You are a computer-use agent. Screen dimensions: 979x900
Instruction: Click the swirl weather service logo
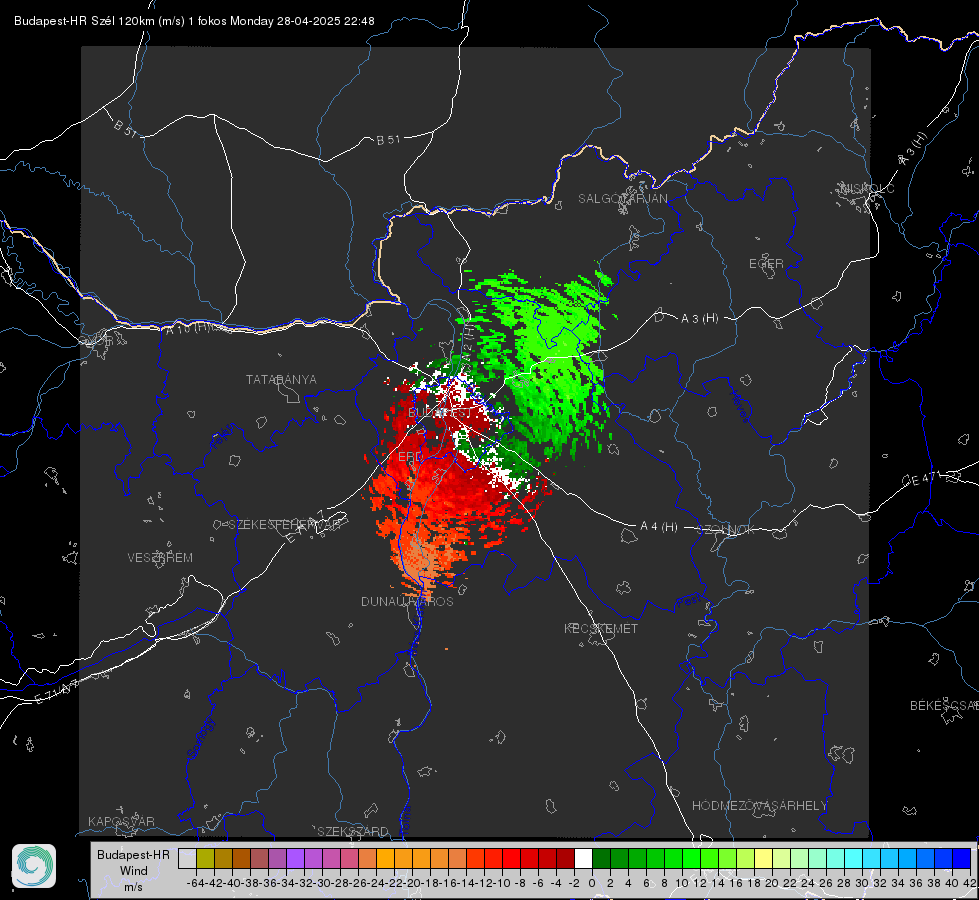[34, 866]
